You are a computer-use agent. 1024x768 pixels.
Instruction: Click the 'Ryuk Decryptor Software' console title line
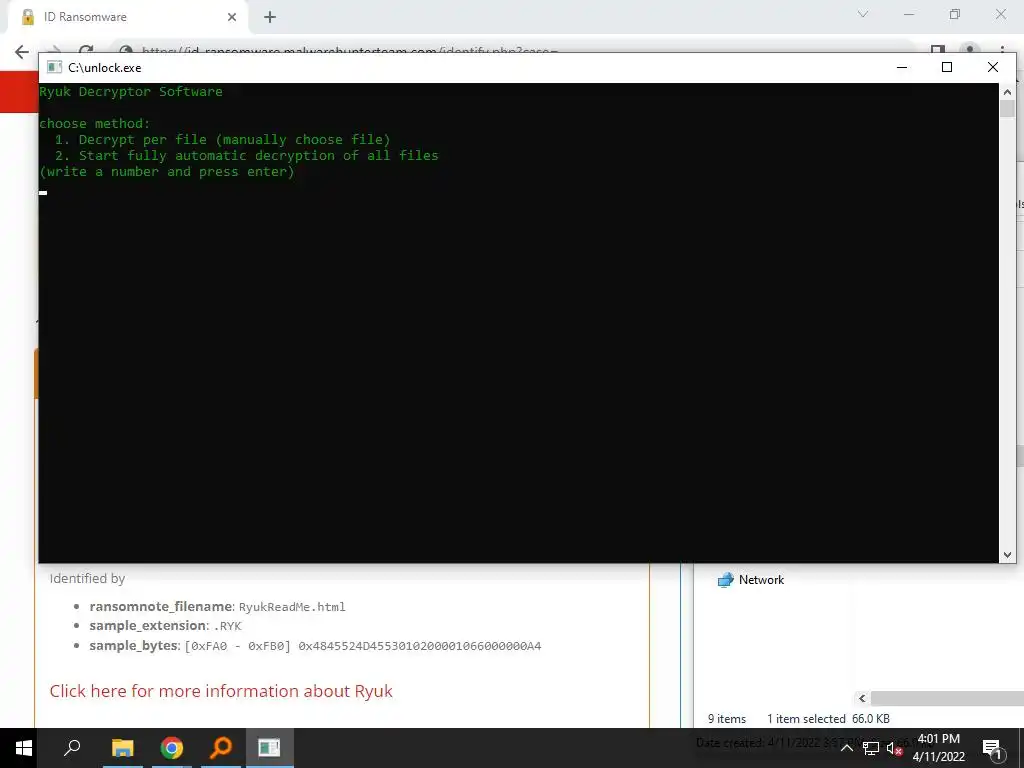pyautogui.click(x=131, y=92)
